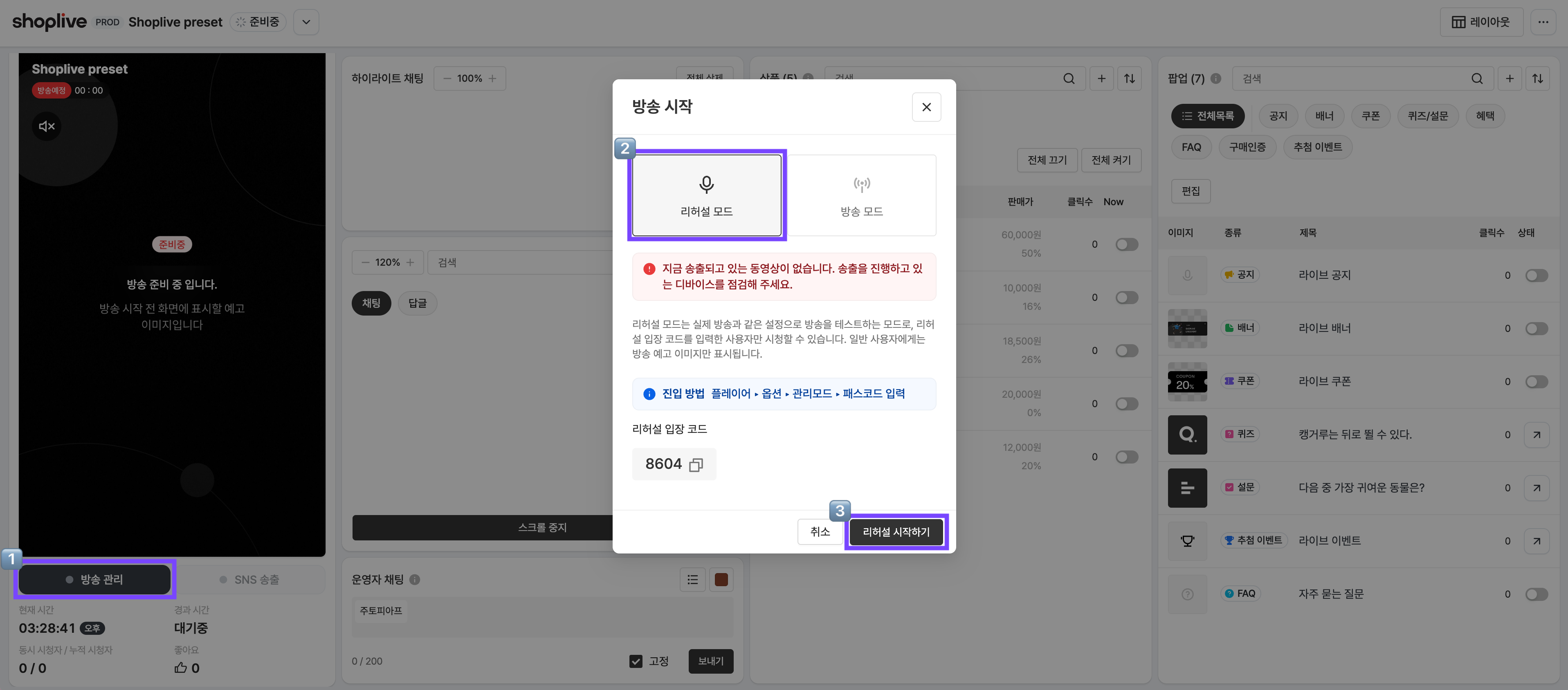Screen dimensions: 1568x690
Task: Toggle the 자주 묻는 질문 FAQ switch
Action: click(1536, 594)
